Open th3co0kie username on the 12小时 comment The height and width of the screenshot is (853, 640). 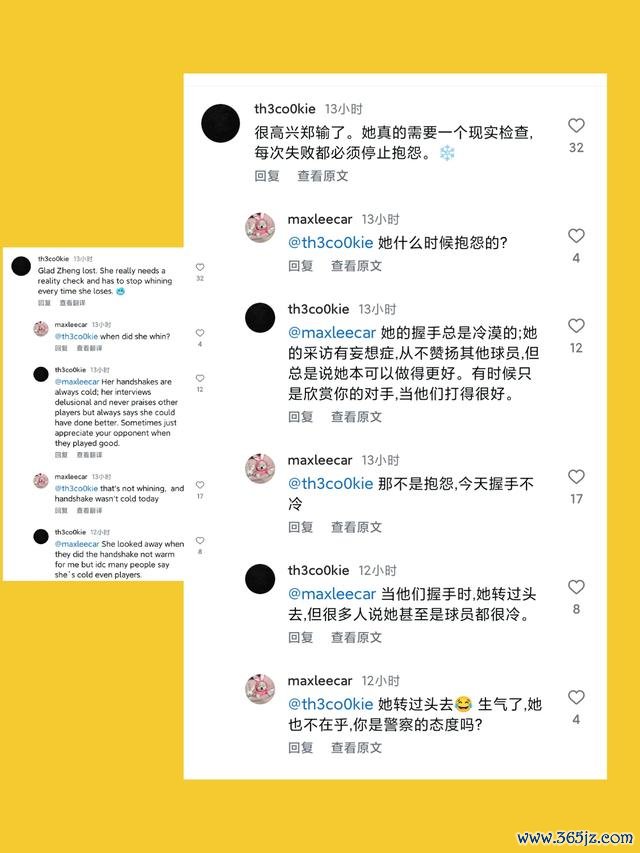coord(318,571)
